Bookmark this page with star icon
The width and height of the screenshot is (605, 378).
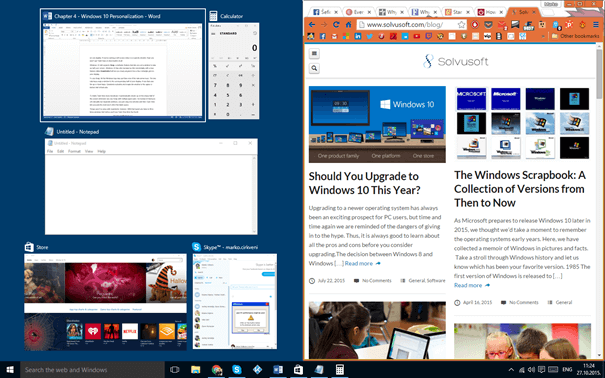(461, 25)
